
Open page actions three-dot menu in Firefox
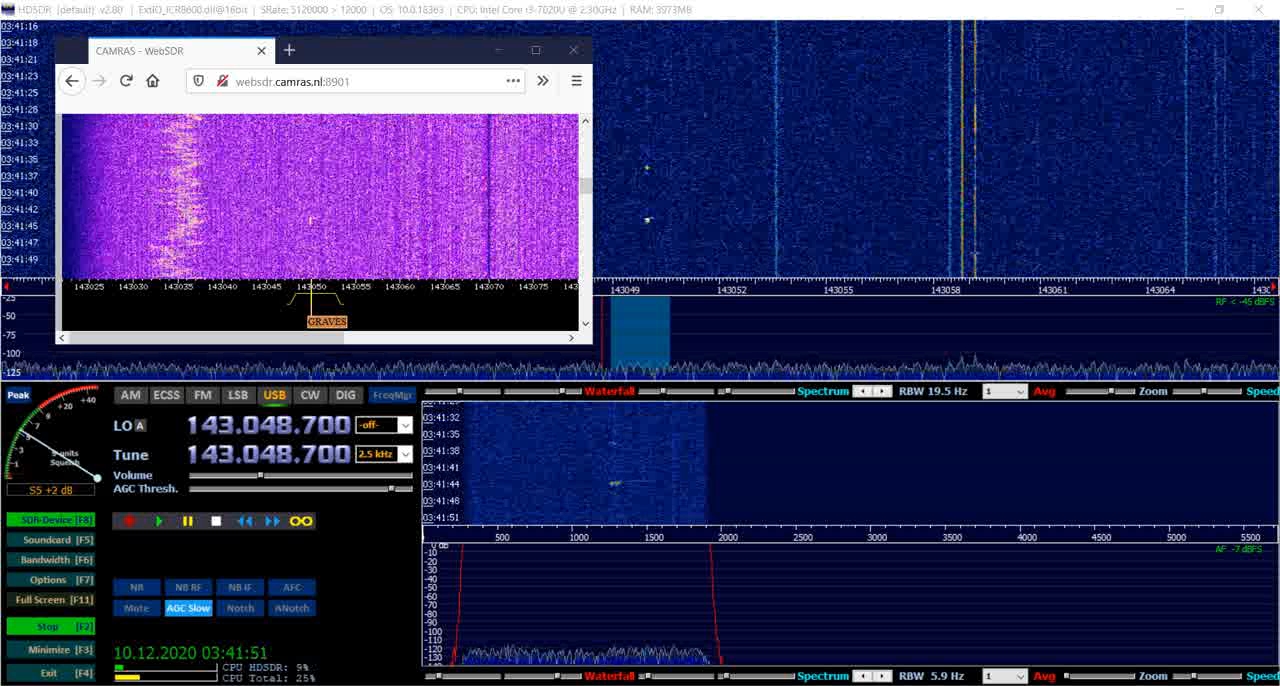(513, 81)
